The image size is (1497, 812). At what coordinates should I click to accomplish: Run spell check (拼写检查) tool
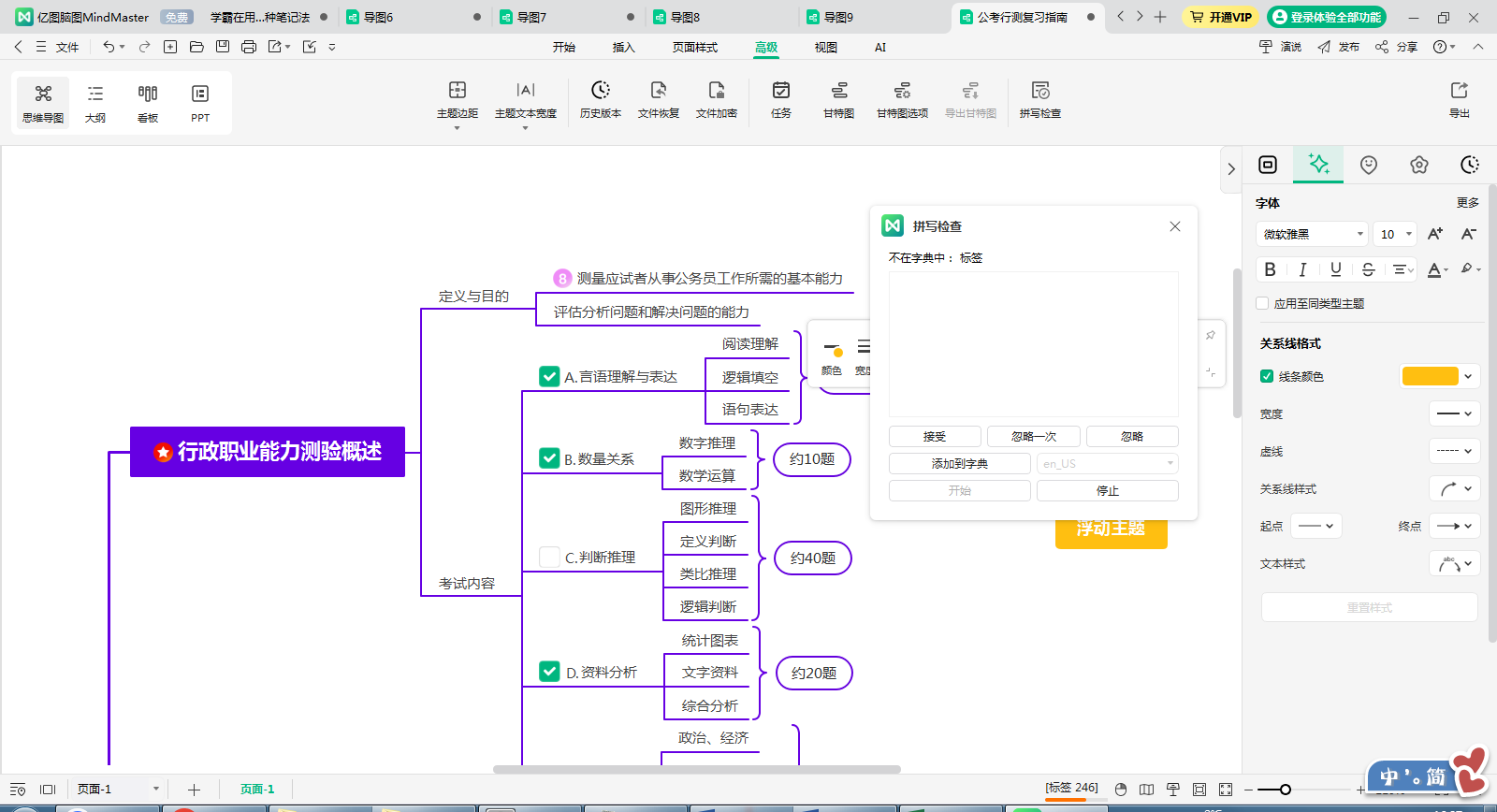[1040, 100]
